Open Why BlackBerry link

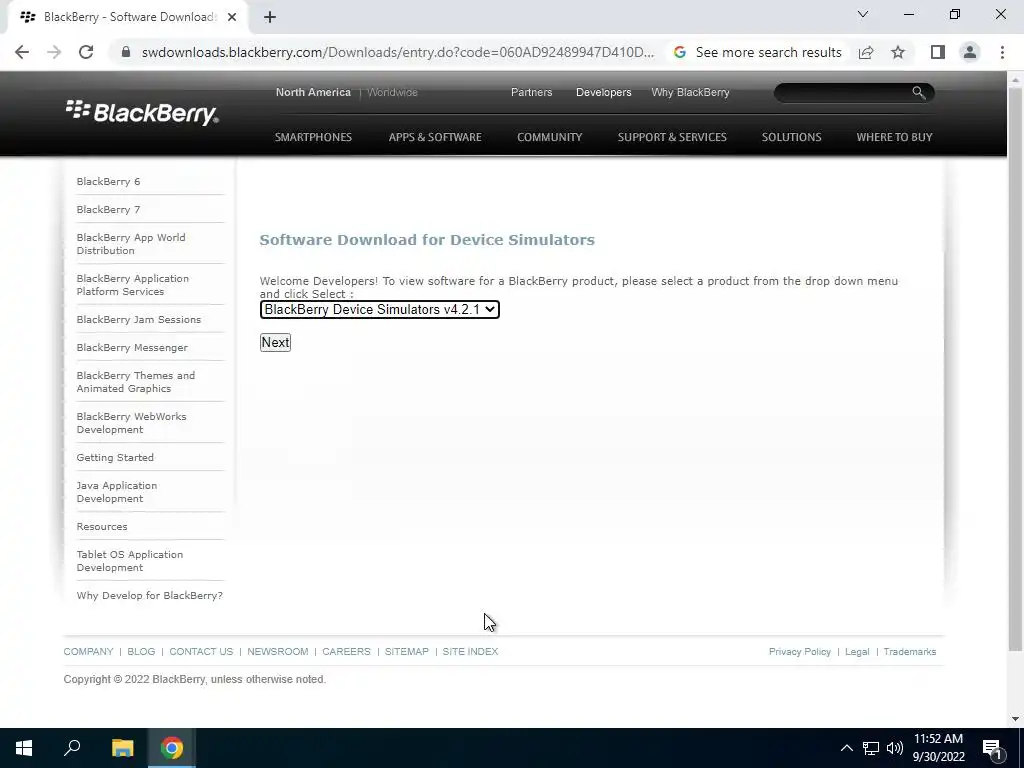pos(690,92)
